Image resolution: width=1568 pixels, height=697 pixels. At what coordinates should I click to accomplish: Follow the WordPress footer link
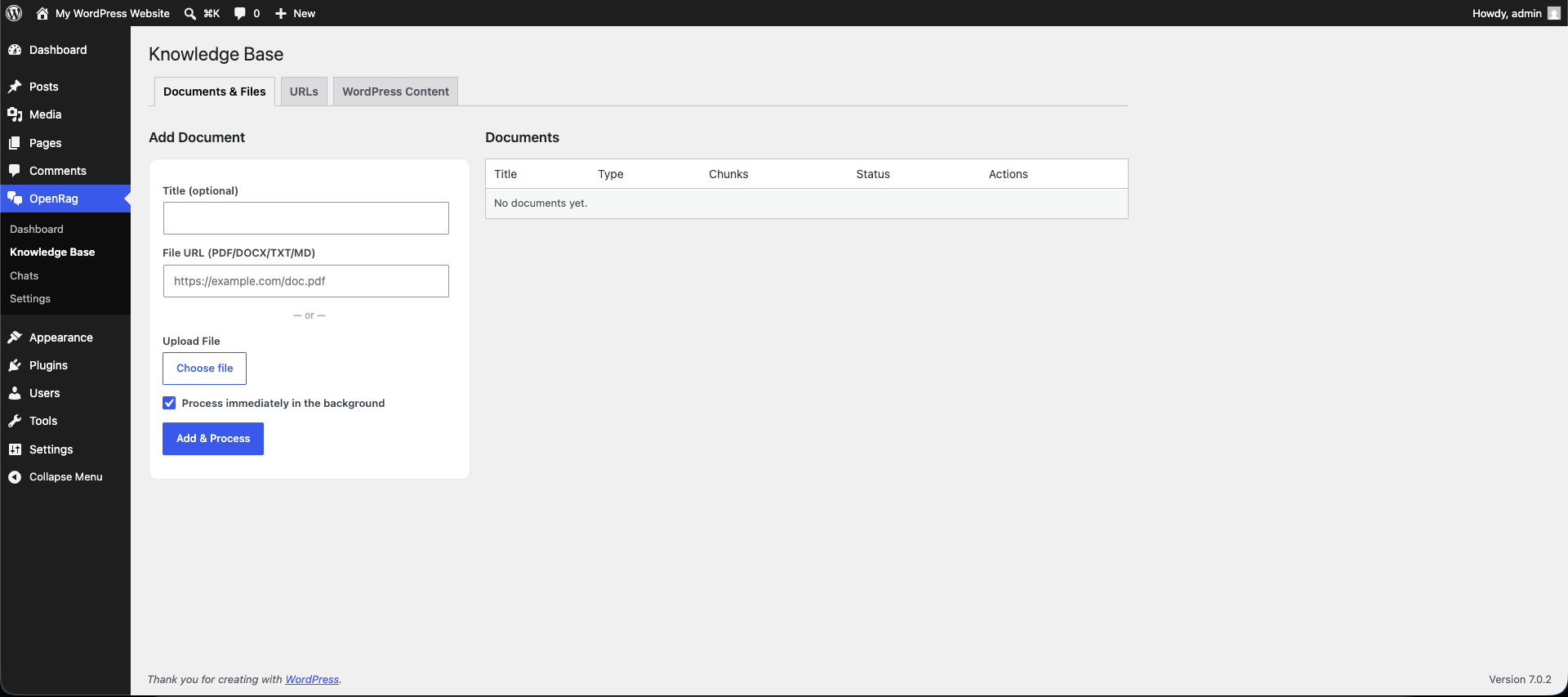pyautogui.click(x=312, y=680)
